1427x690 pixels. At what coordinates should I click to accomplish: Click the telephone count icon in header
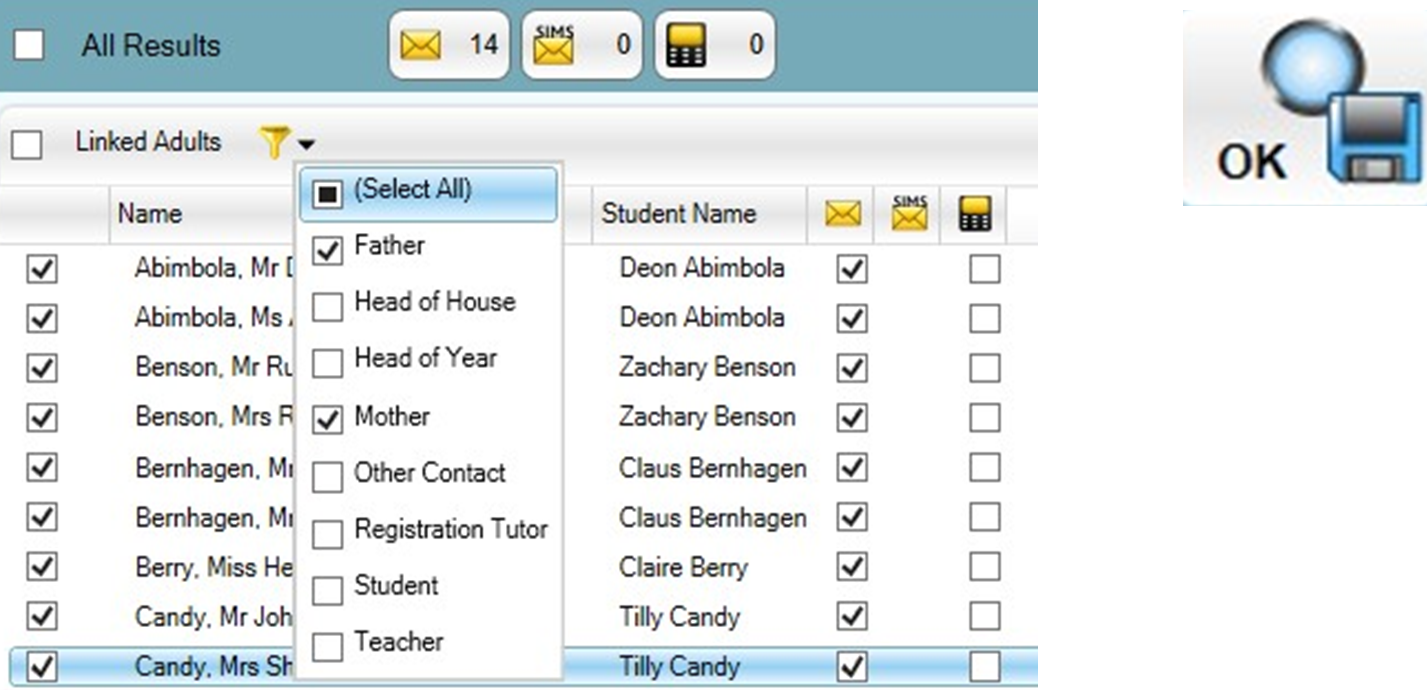pyautogui.click(x=687, y=45)
